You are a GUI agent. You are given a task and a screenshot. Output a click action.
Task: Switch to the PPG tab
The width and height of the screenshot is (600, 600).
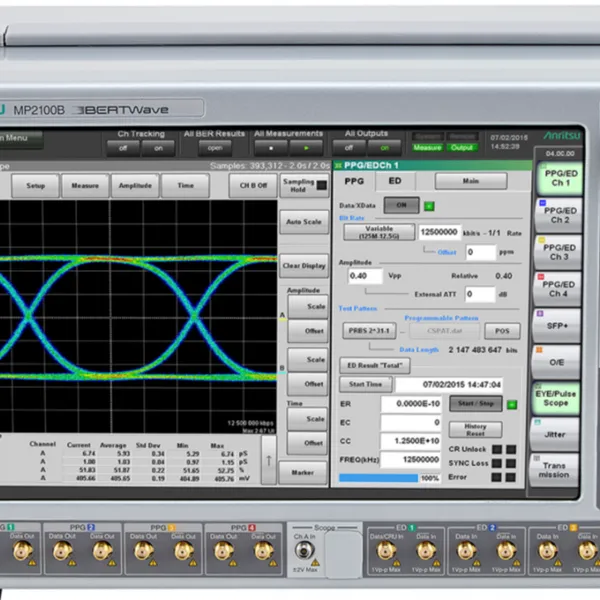354,181
